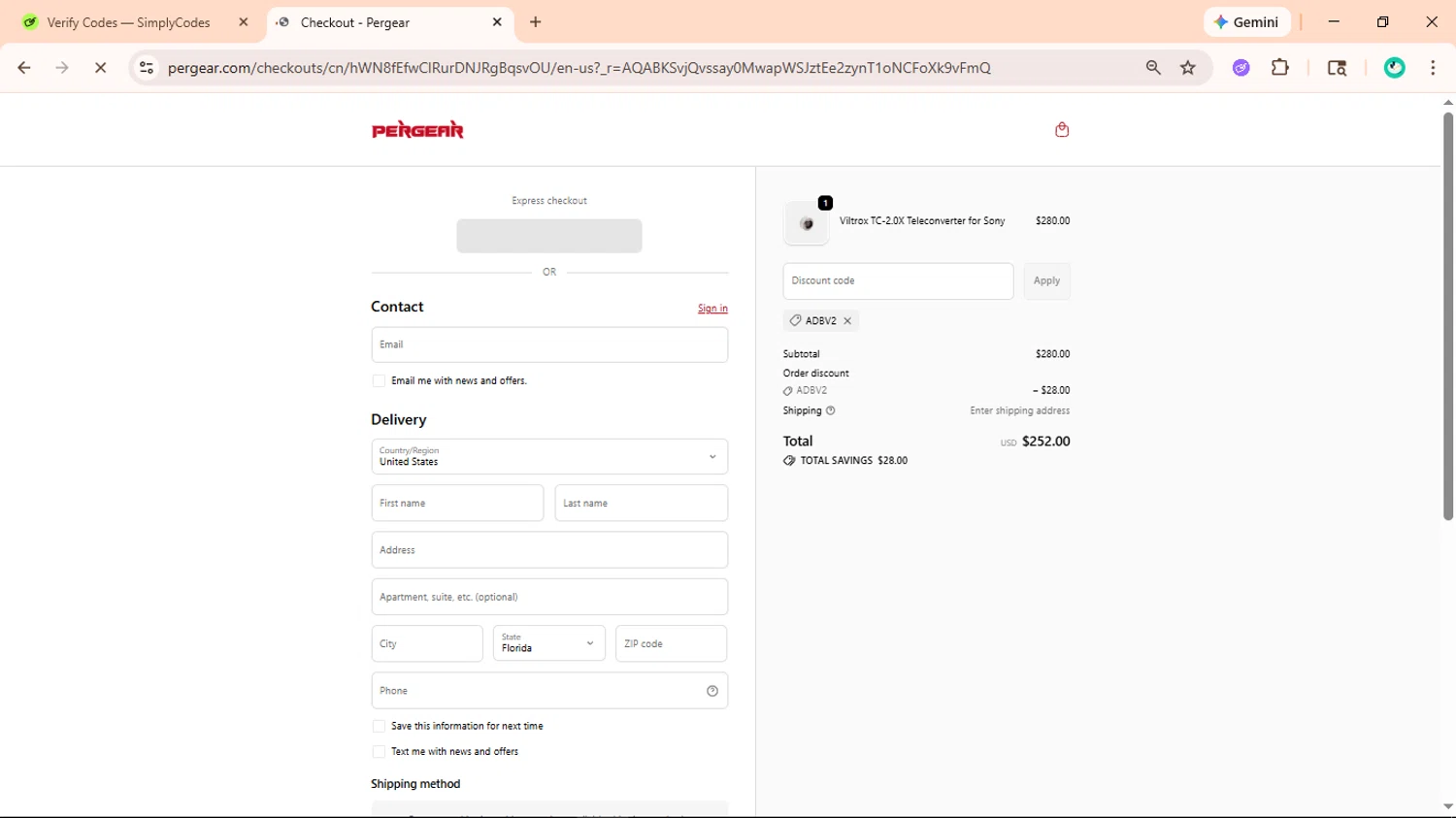1456x818 pixels.
Task: Click the City input field
Action: [x=427, y=643]
